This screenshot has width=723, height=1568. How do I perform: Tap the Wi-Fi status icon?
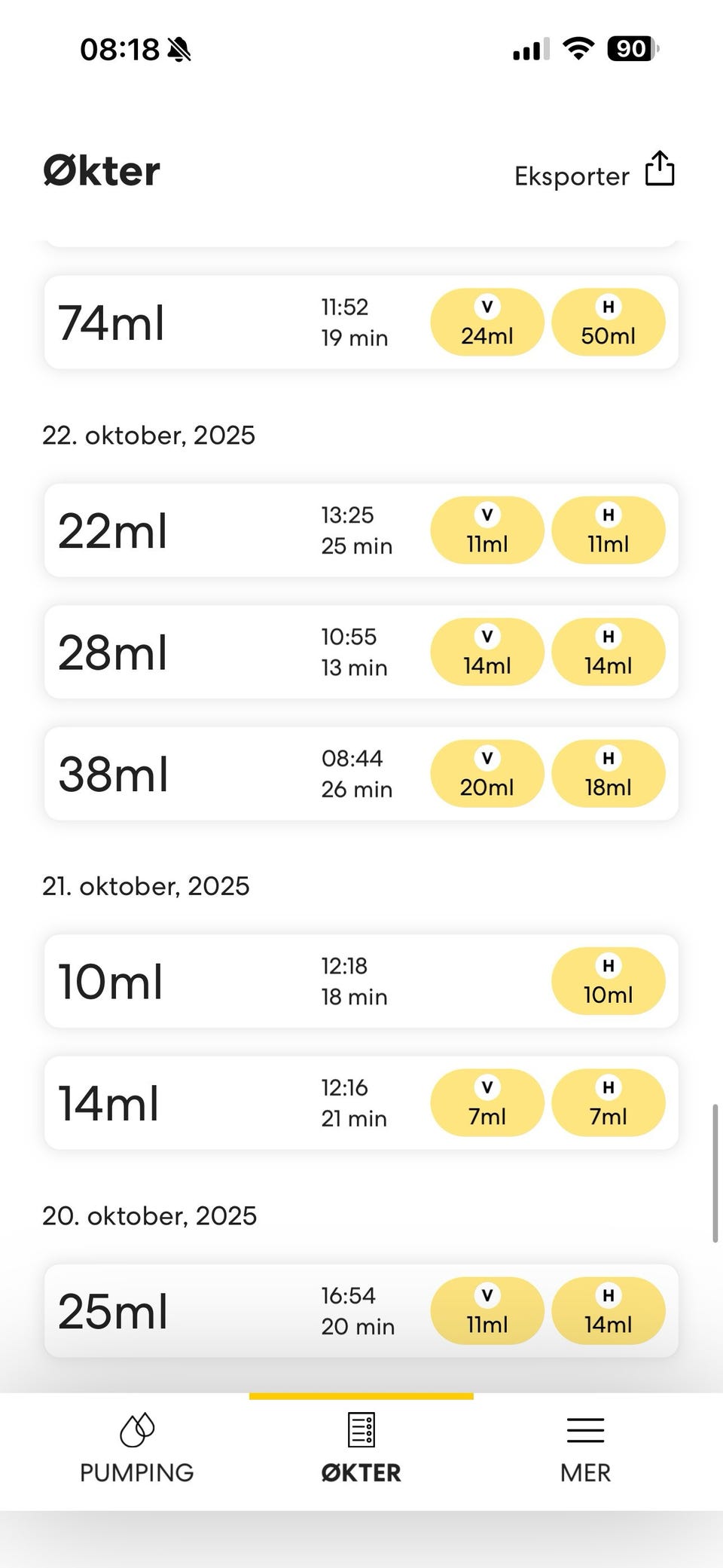coord(578,49)
